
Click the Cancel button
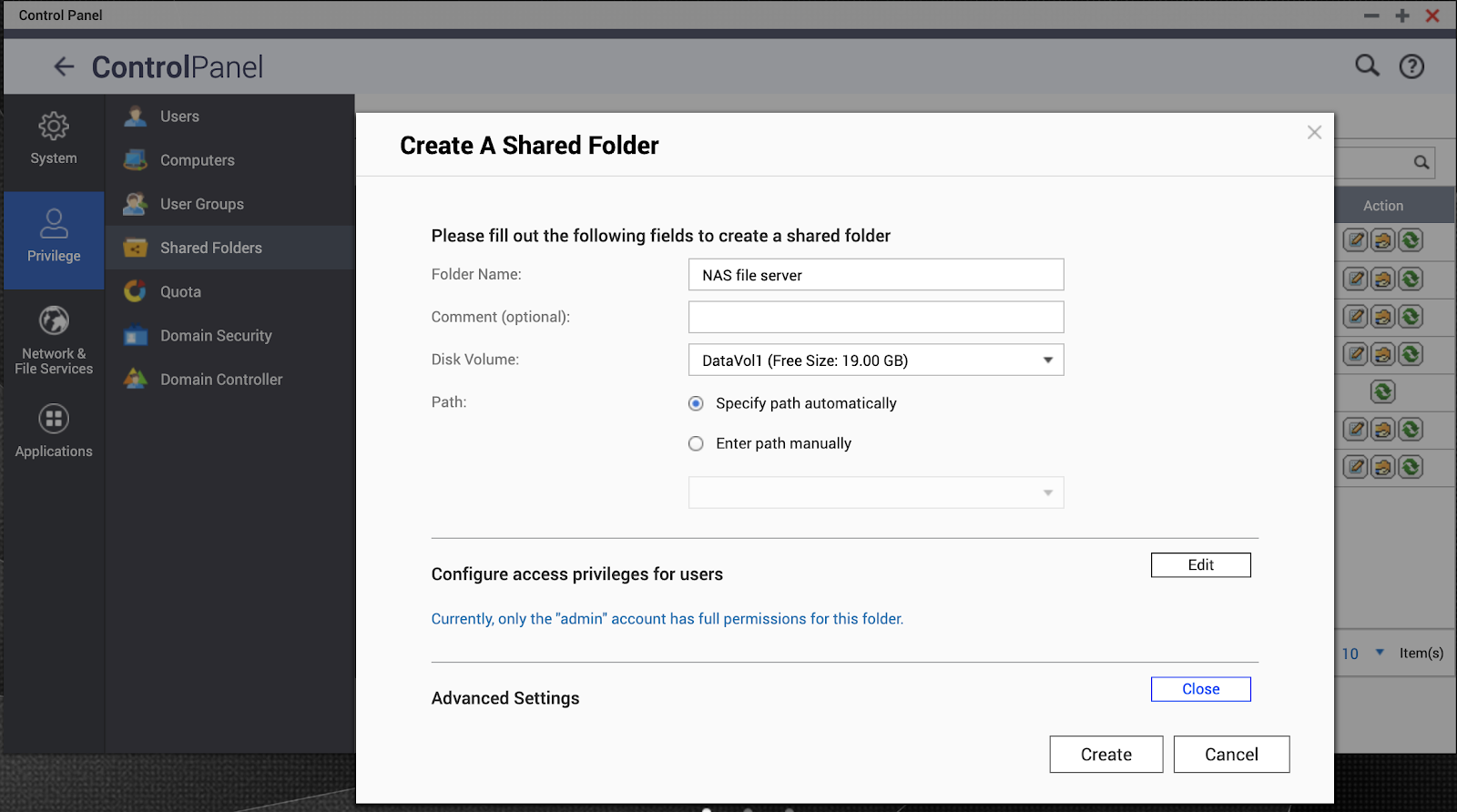coord(1231,755)
